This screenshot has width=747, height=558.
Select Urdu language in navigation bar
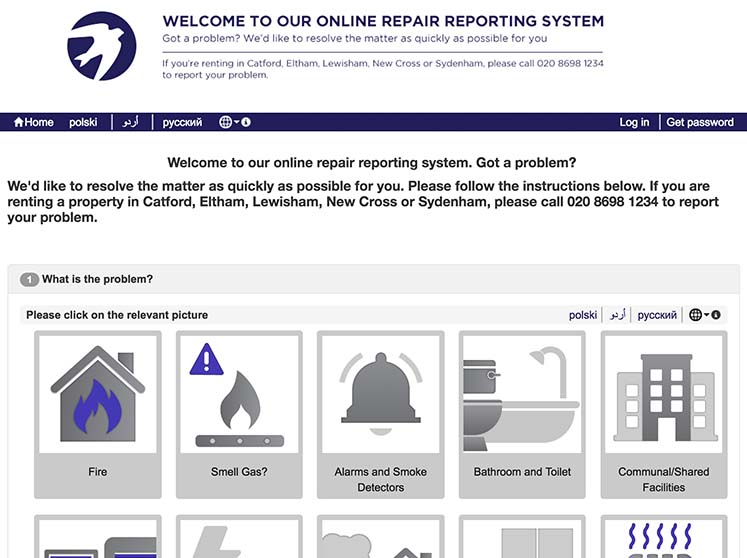(130, 122)
